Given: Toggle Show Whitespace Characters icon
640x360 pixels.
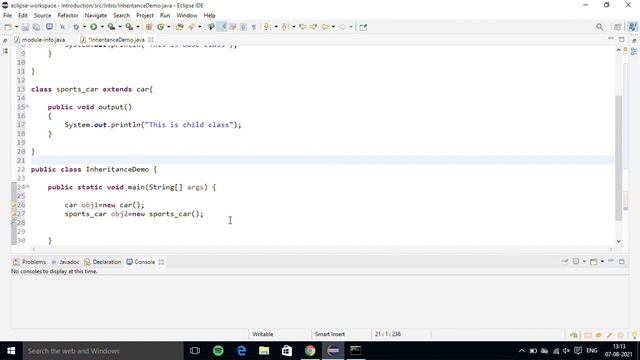Looking at the screenshot, I should tap(254, 27).
